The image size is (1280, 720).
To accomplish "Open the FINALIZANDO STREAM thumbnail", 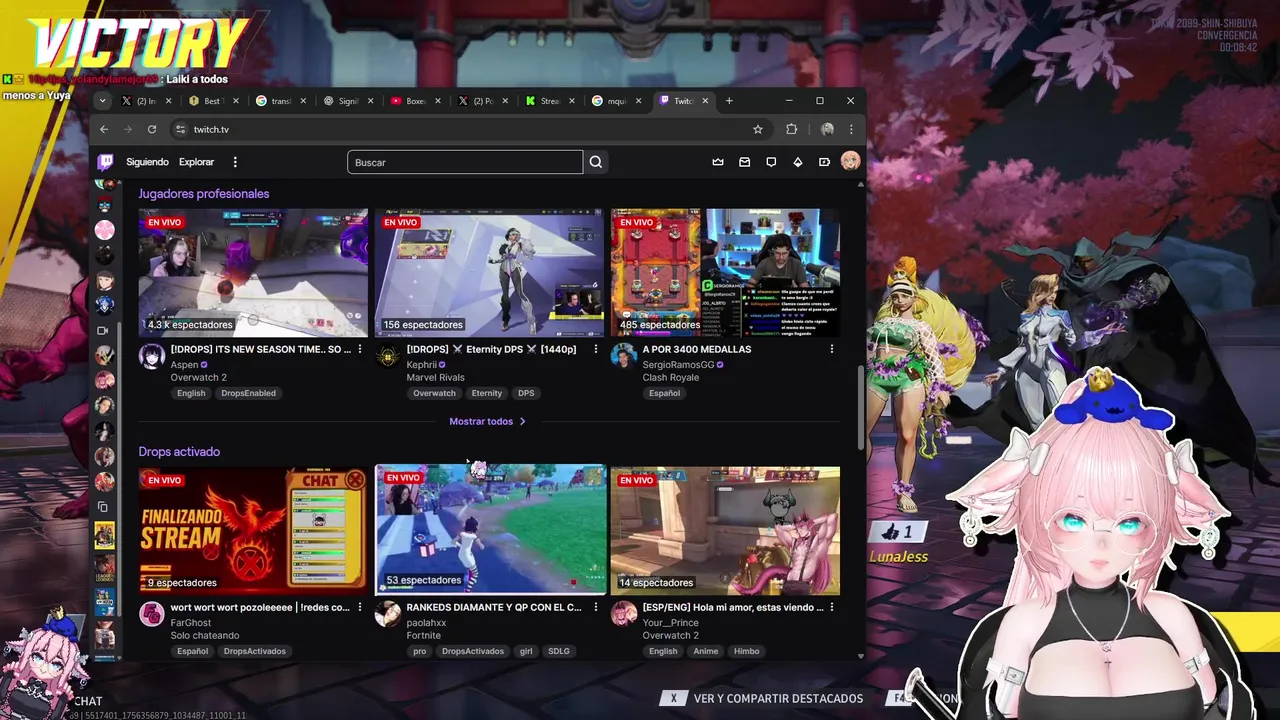I will 253,530.
